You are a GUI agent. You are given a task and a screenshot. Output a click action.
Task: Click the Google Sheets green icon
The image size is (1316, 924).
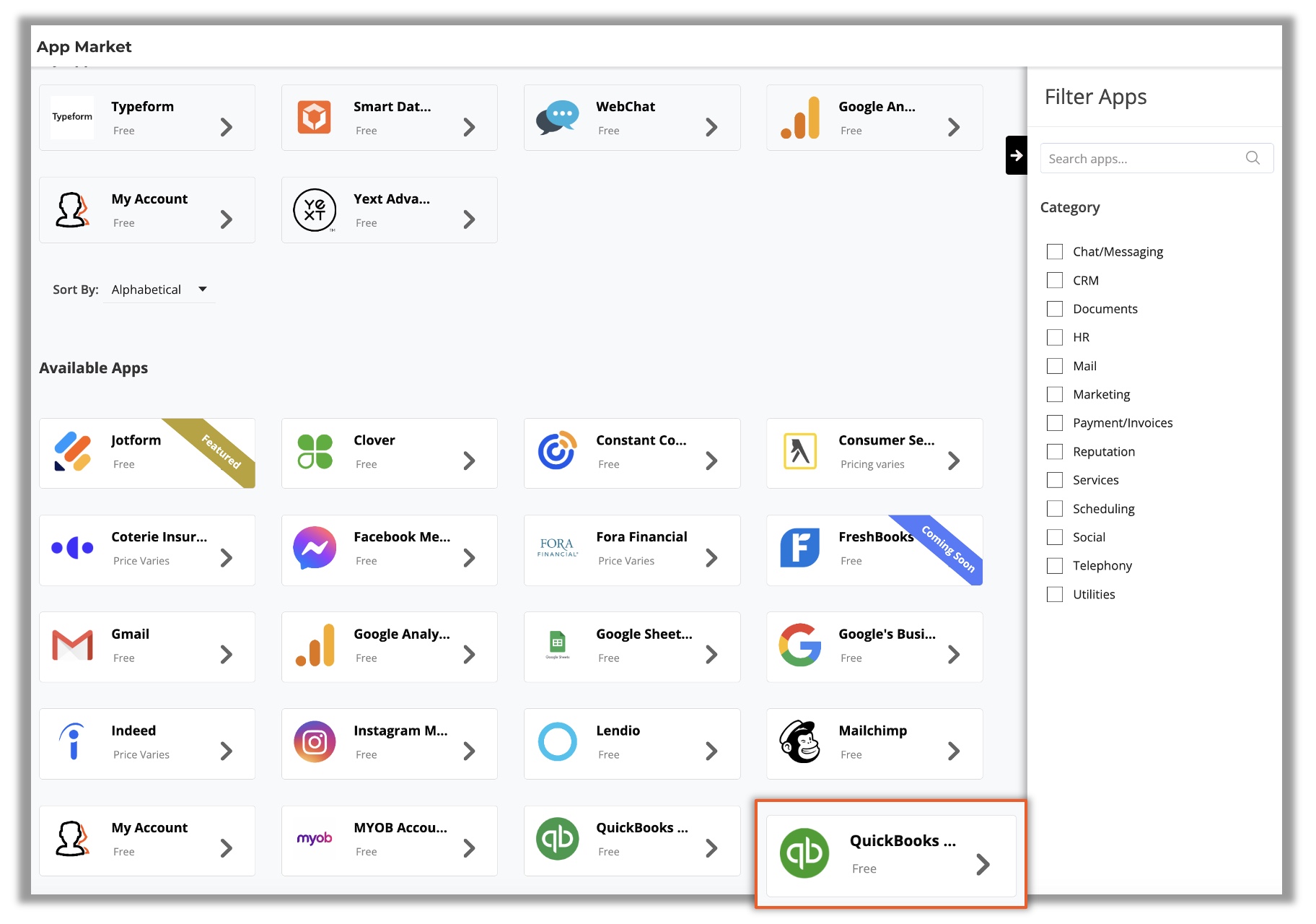click(558, 645)
